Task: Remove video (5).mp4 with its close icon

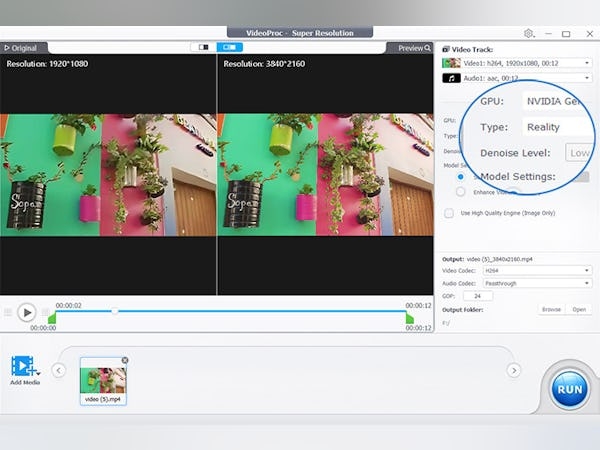Action: 125,360
